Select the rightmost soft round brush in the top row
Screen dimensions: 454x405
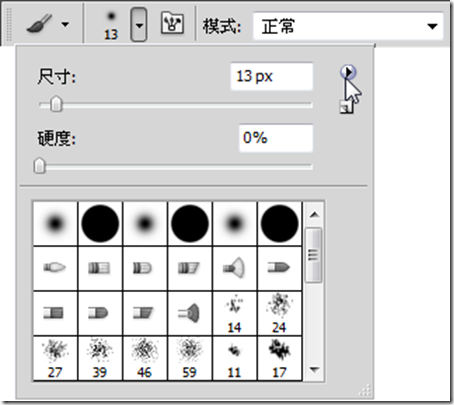(235, 223)
